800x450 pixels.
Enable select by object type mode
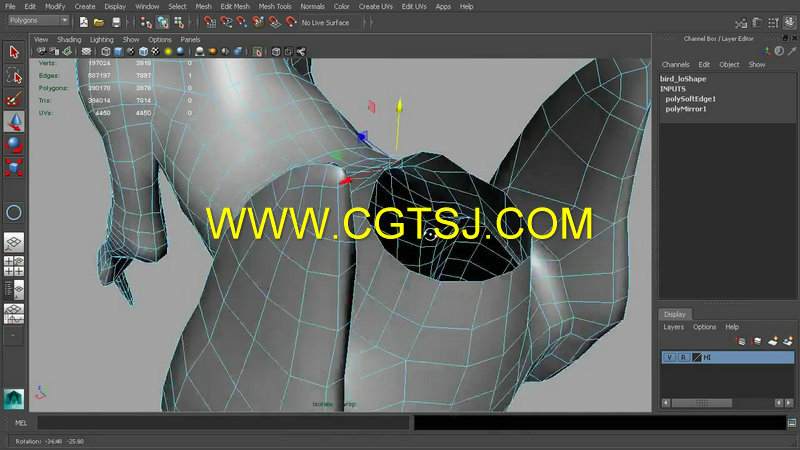click(x=163, y=22)
